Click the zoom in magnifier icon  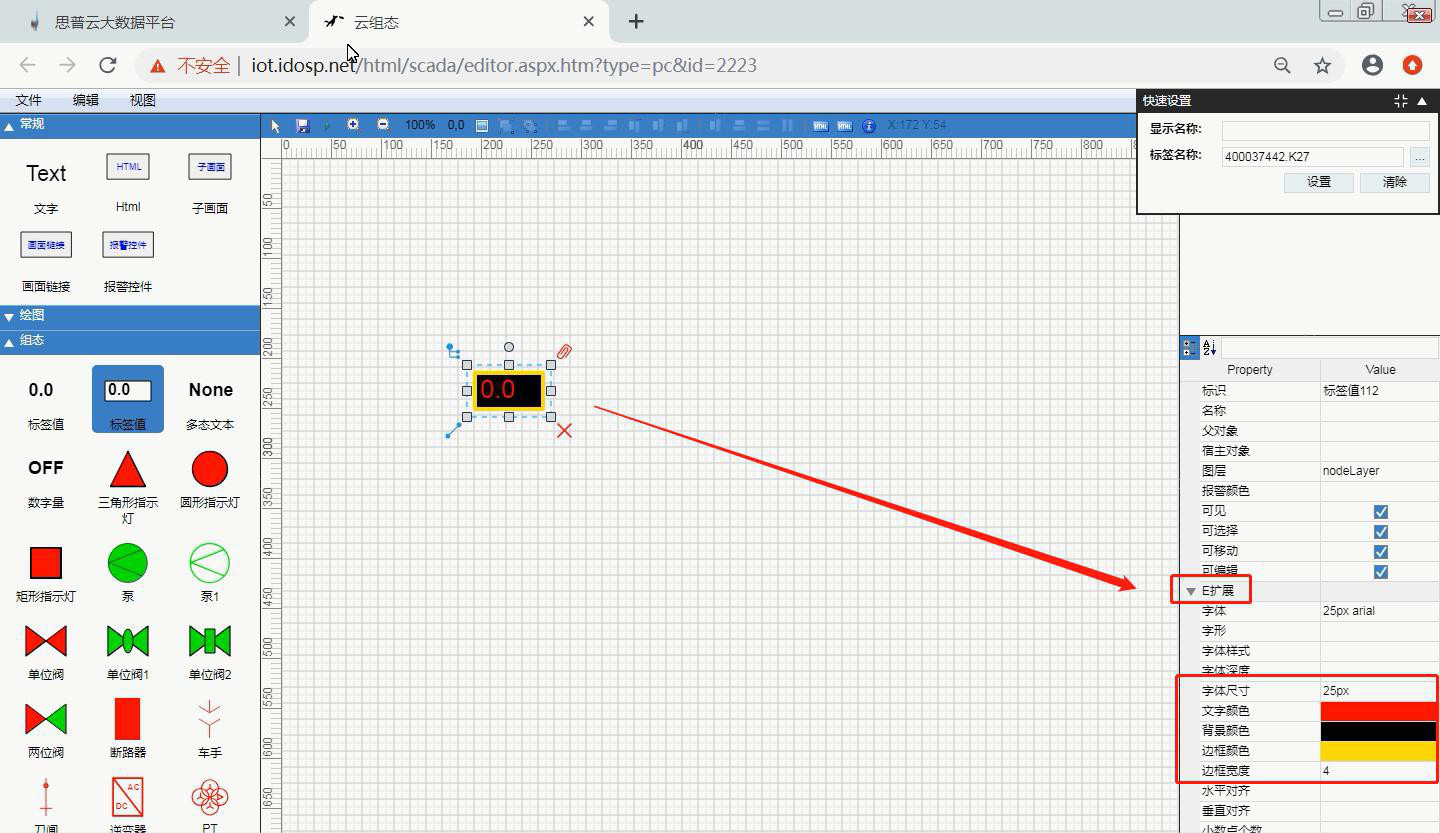point(353,125)
